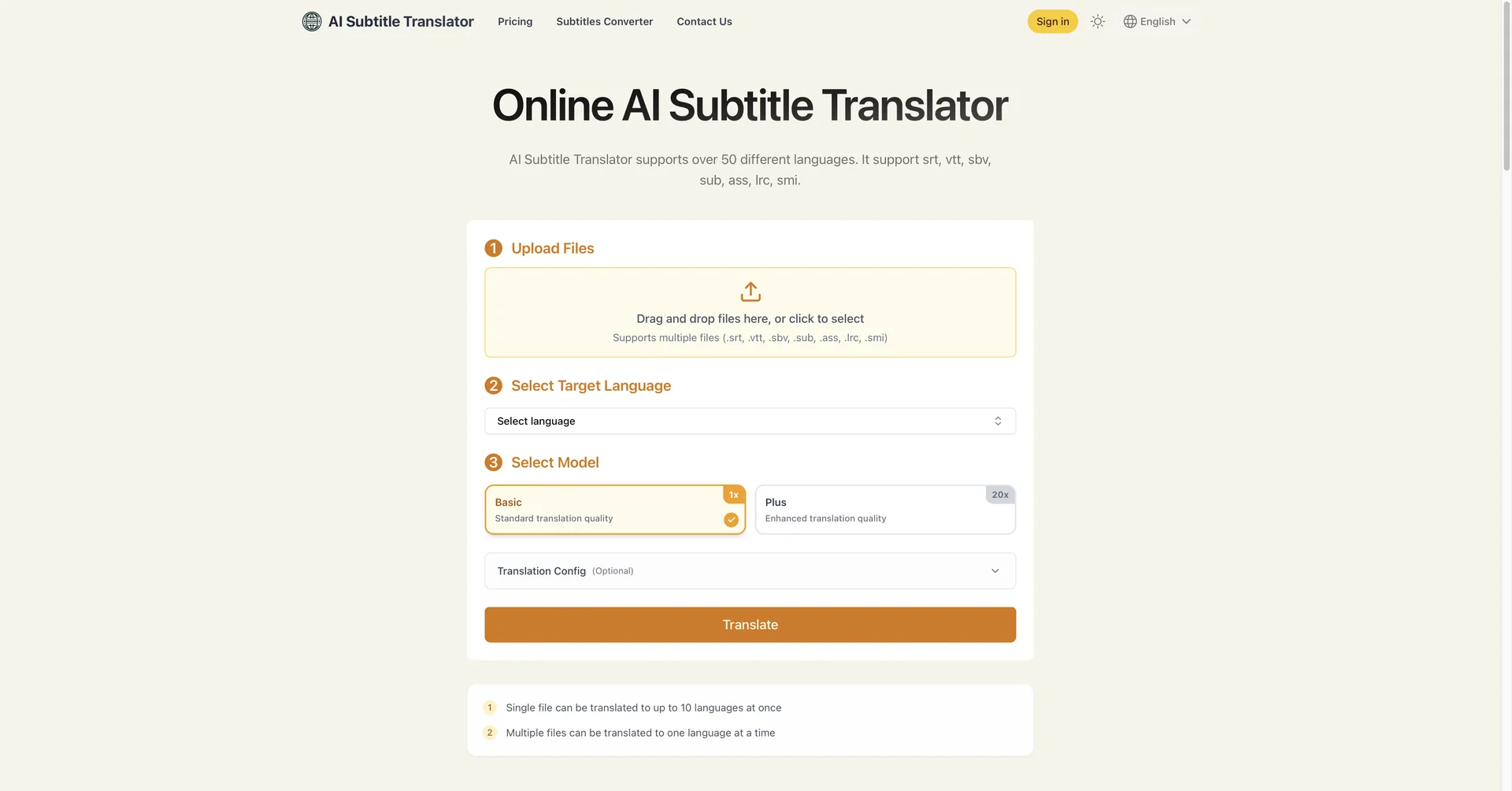Click the globe icon beside English

pos(1129,21)
